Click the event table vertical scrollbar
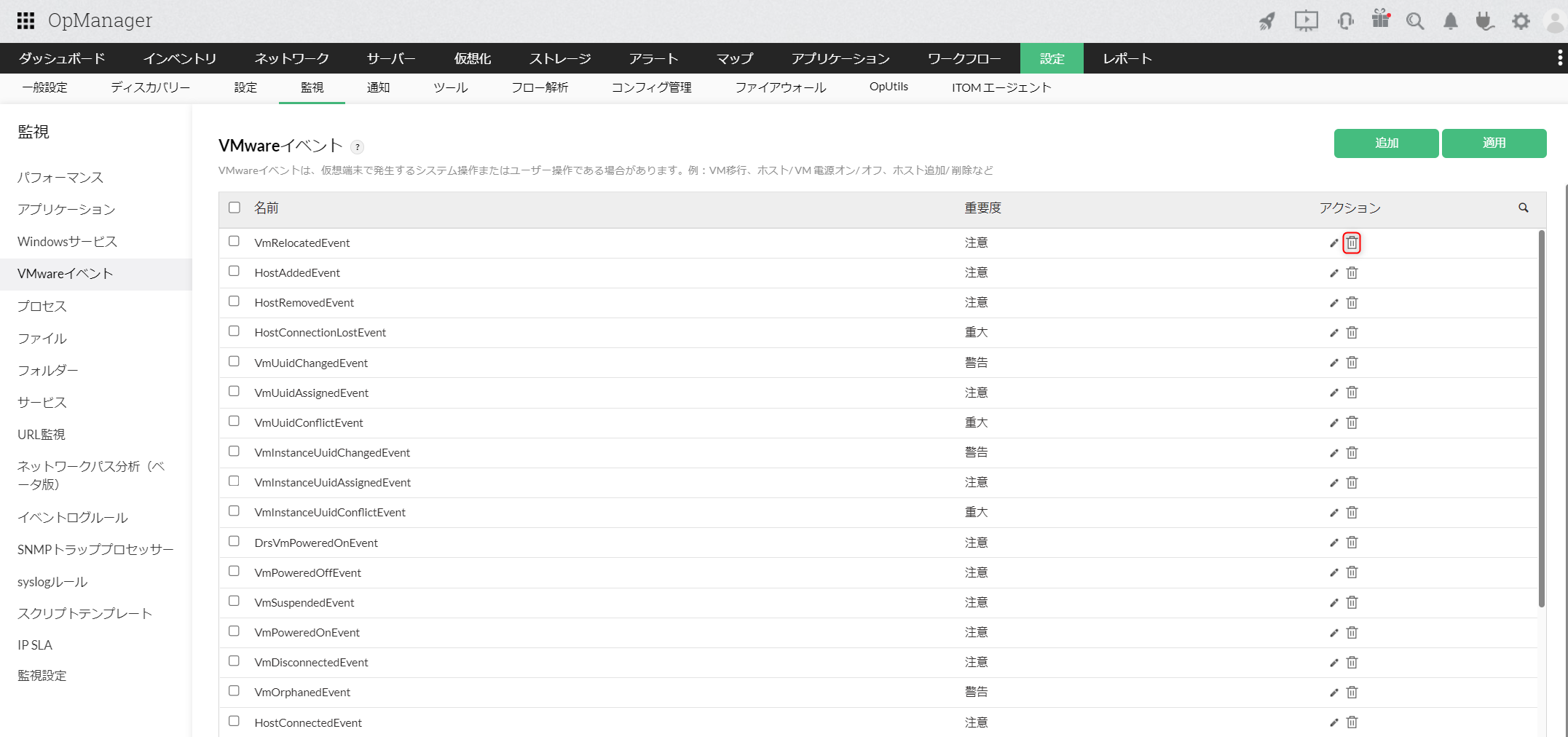Viewport: 1568px width, 737px height. [1541, 418]
